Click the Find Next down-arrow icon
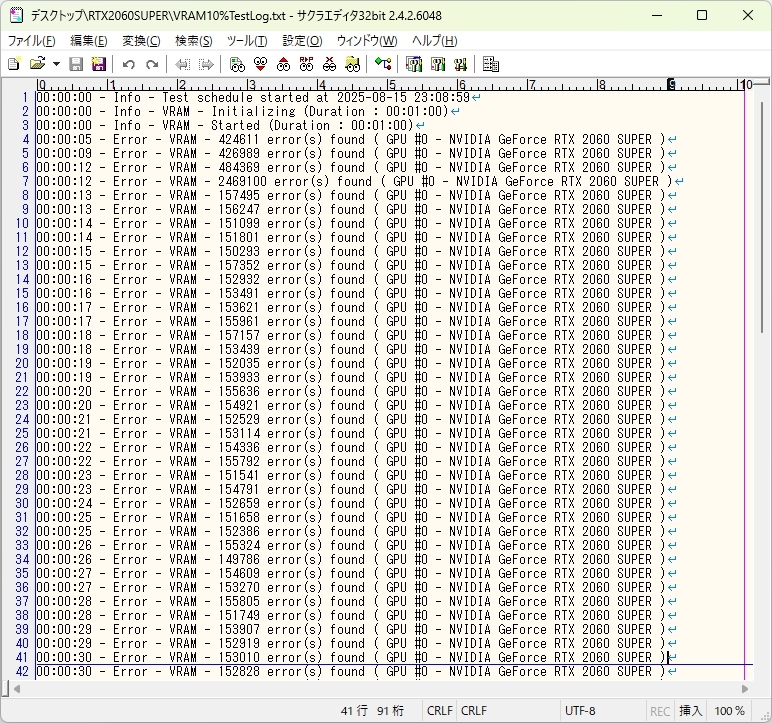This screenshot has width=772, height=723. pos(260,64)
